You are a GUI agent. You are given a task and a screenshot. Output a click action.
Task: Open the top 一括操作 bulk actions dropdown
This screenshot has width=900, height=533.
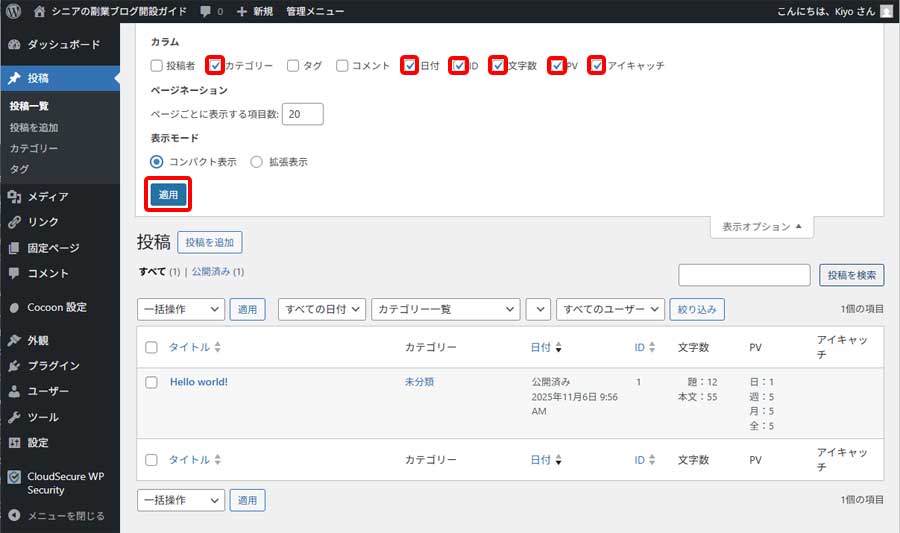(181, 309)
